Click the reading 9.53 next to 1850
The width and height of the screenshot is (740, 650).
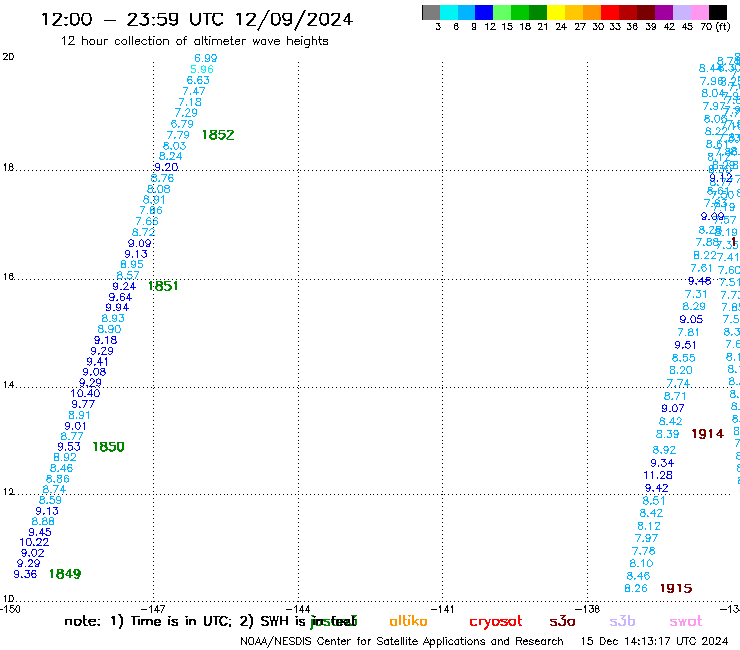click(x=69, y=447)
